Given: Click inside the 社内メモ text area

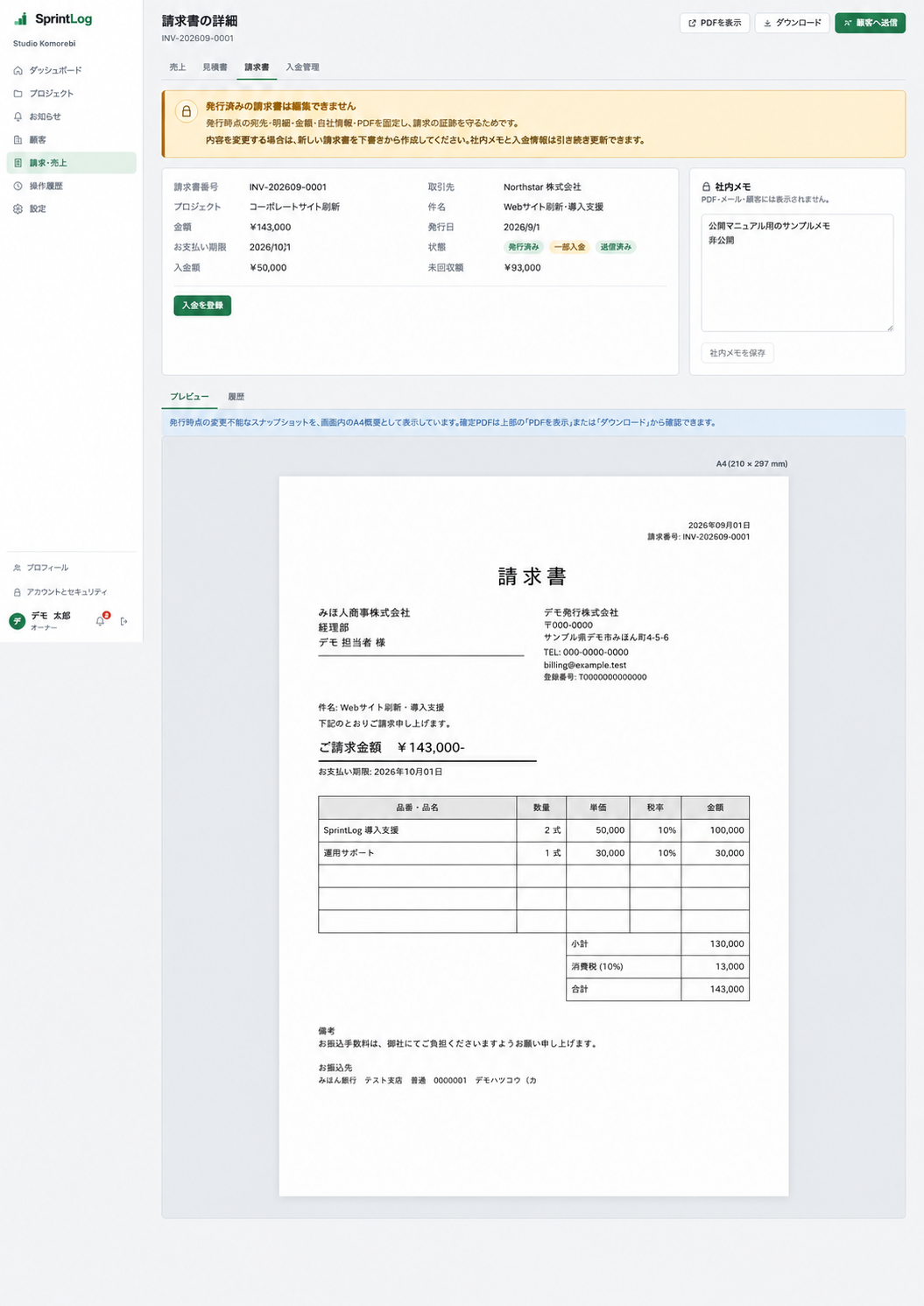Looking at the screenshot, I should coord(797,272).
